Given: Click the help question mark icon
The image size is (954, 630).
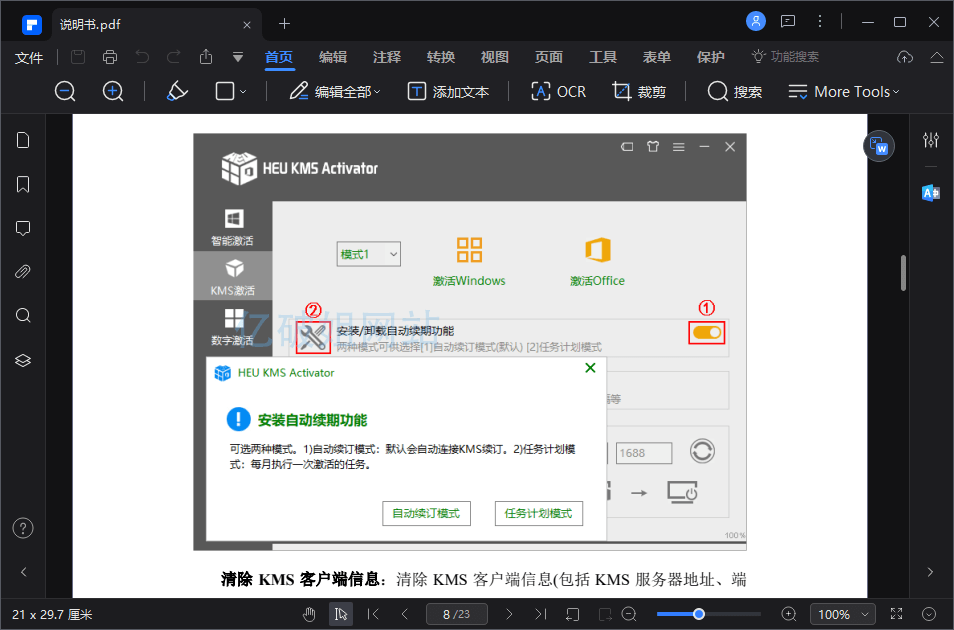Looking at the screenshot, I should [23, 528].
